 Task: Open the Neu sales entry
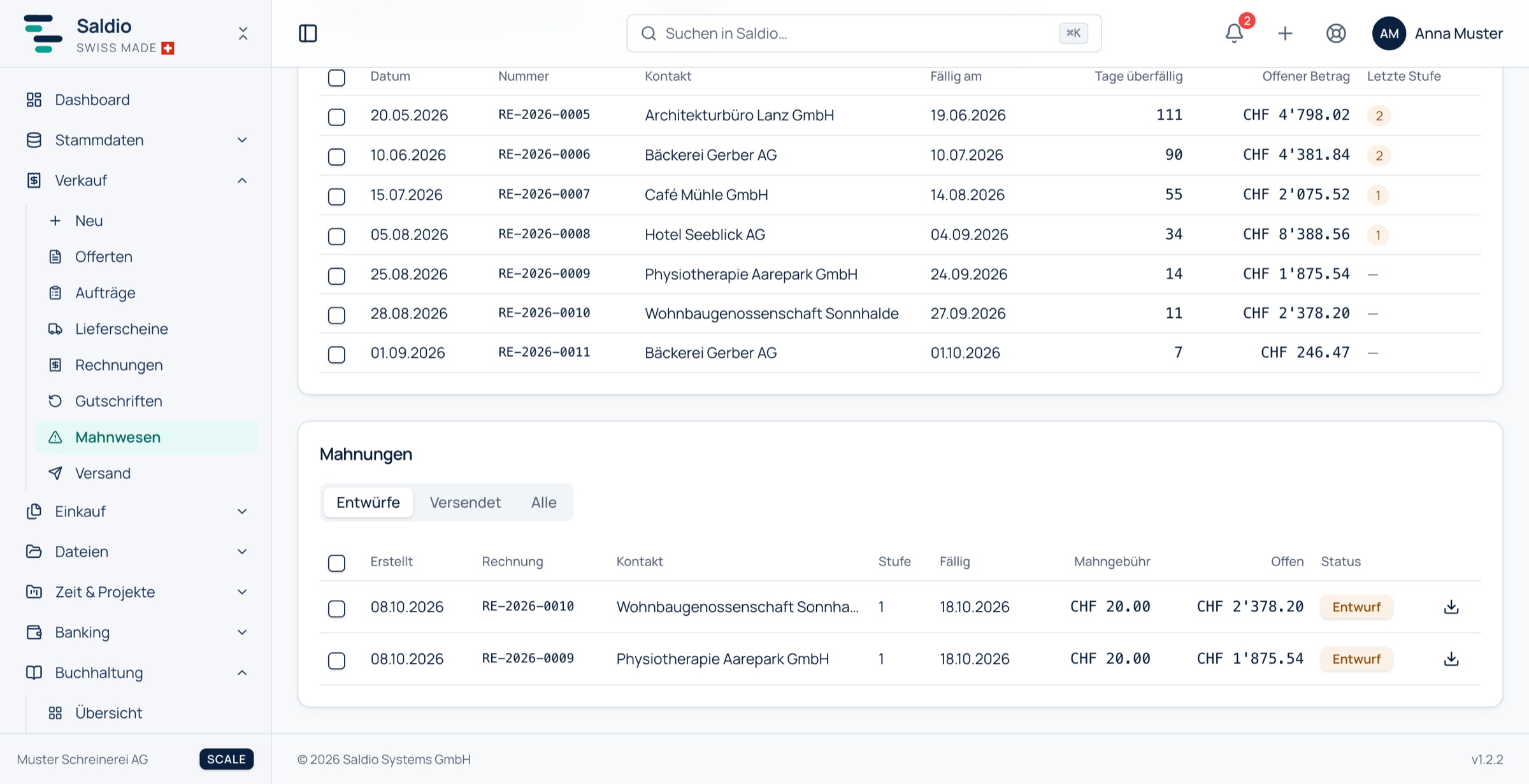tap(147, 221)
